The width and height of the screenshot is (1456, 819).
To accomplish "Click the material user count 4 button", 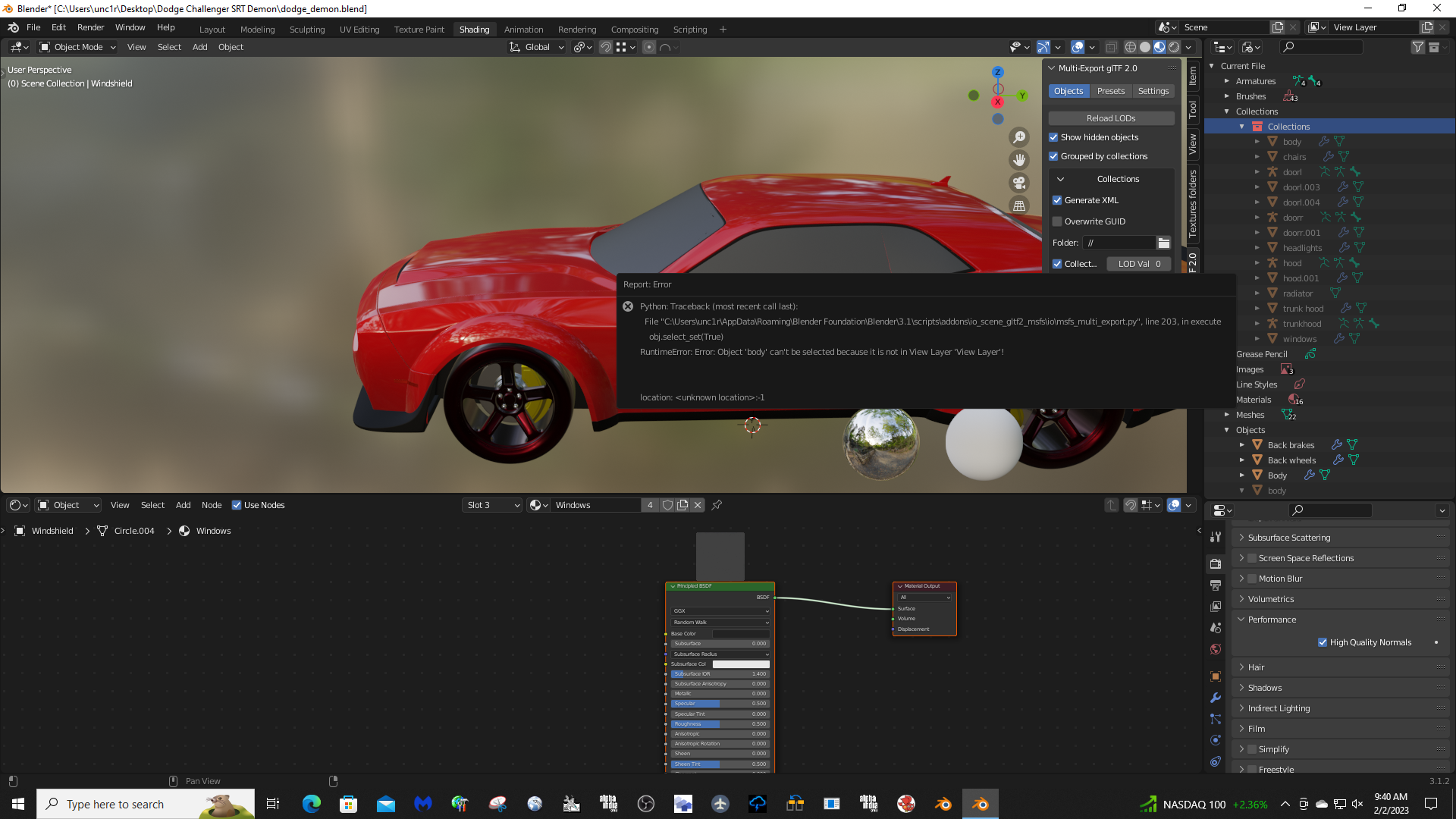I will pos(650,505).
